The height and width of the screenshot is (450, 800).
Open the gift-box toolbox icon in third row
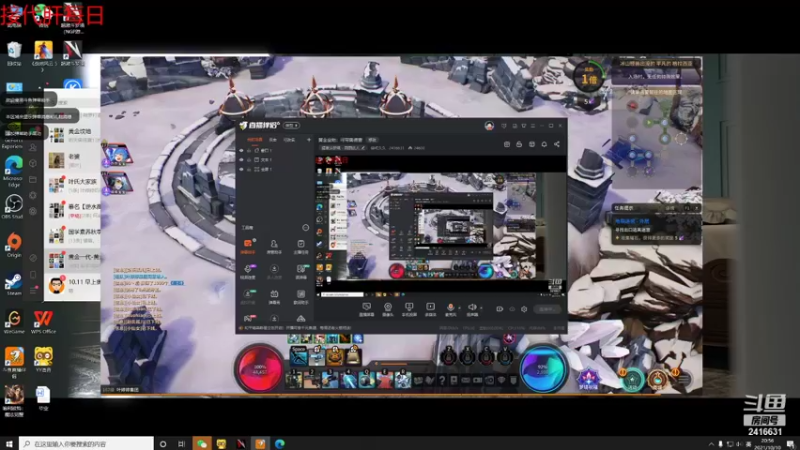coord(274,296)
